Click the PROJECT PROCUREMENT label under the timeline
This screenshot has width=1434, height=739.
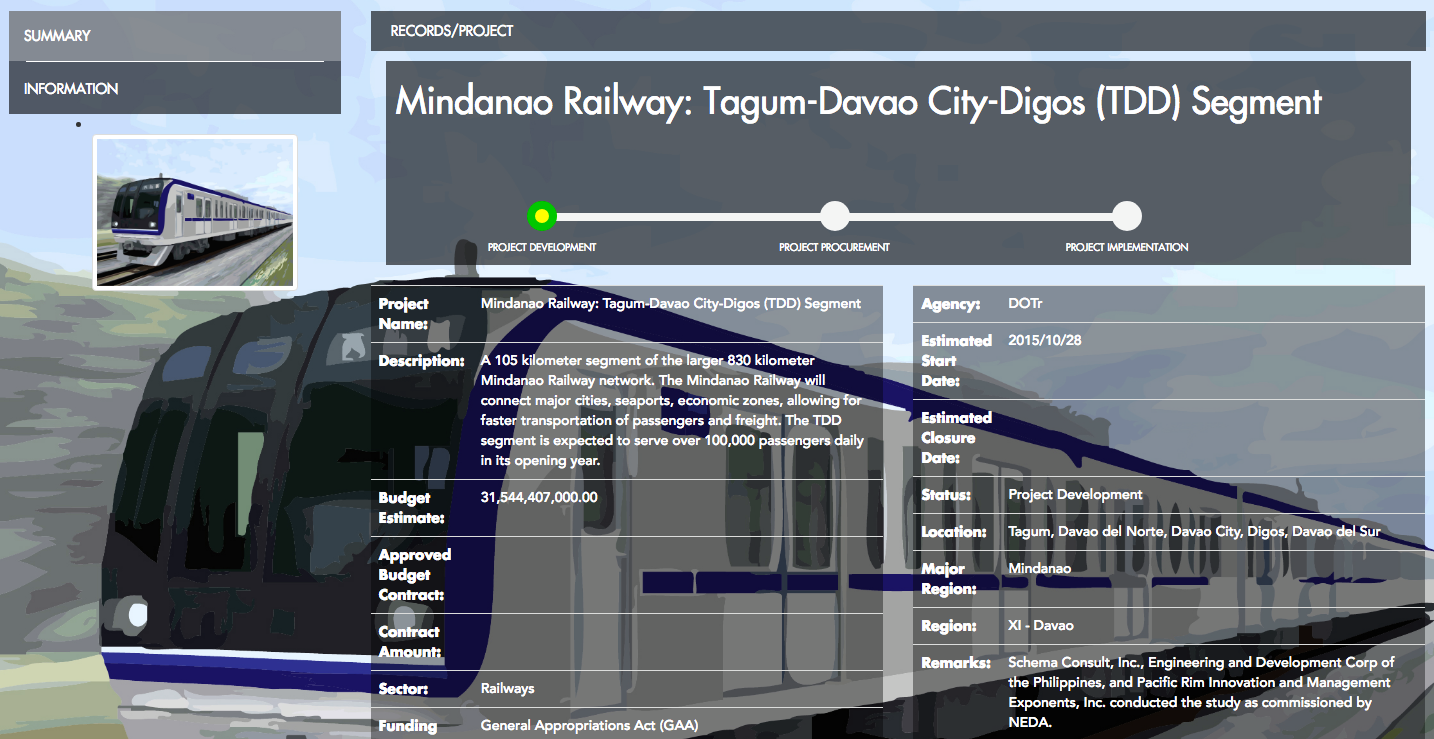click(834, 247)
